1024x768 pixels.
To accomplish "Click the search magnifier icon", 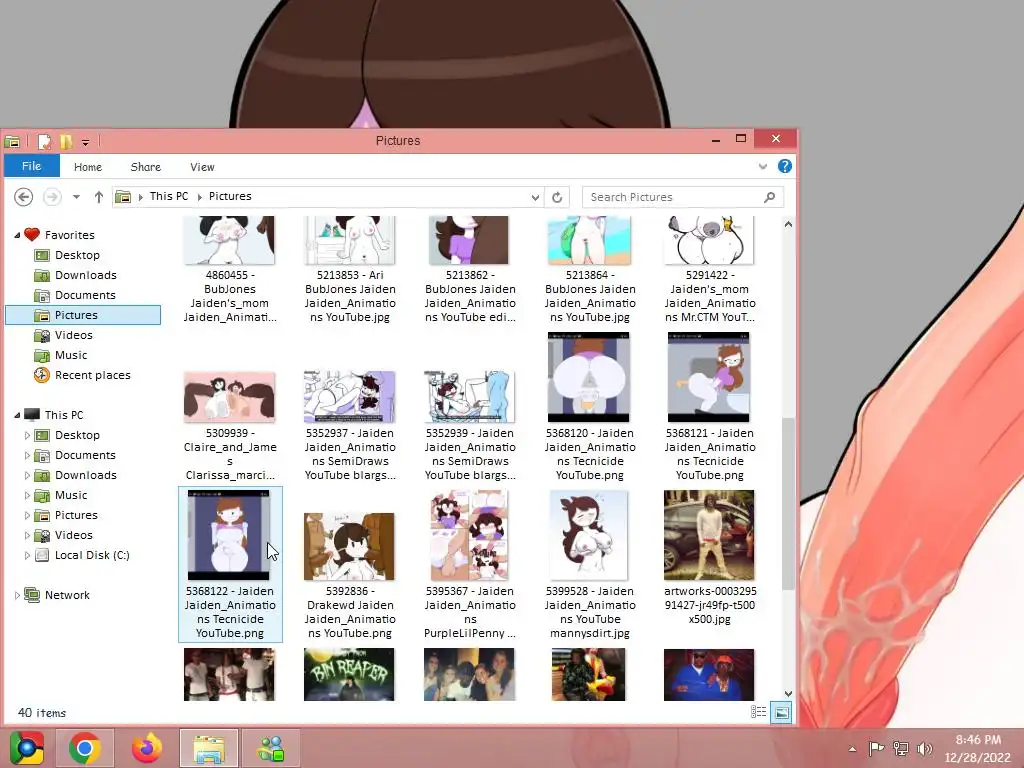I will [769, 197].
